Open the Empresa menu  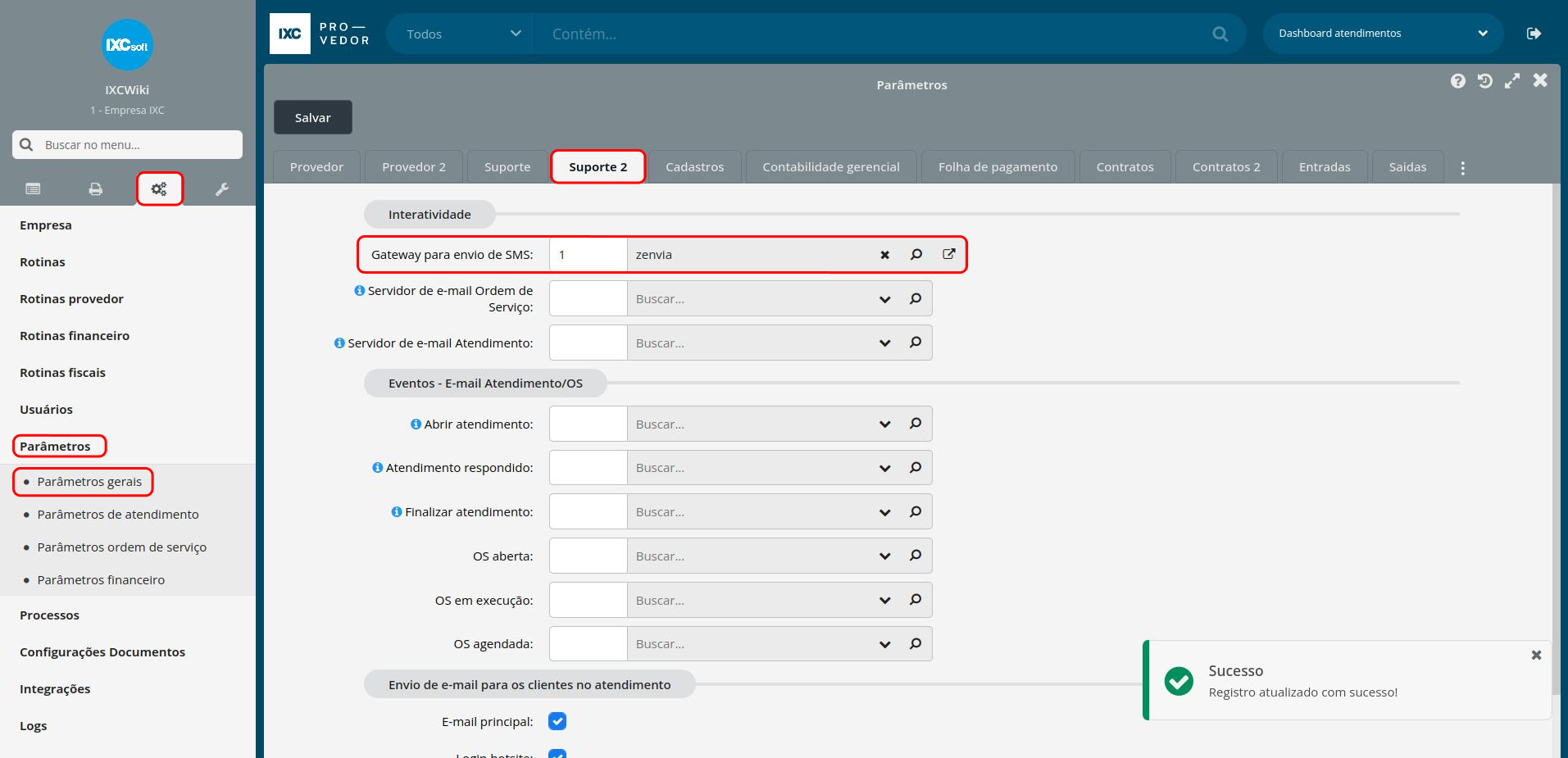coord(46,225)
